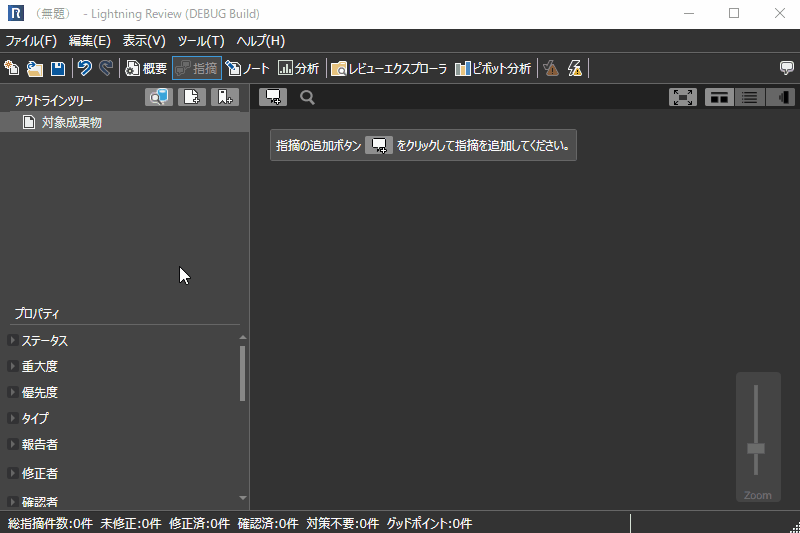
Task: Click the warning triangle with pencil icon
Action: click(551, 68)
